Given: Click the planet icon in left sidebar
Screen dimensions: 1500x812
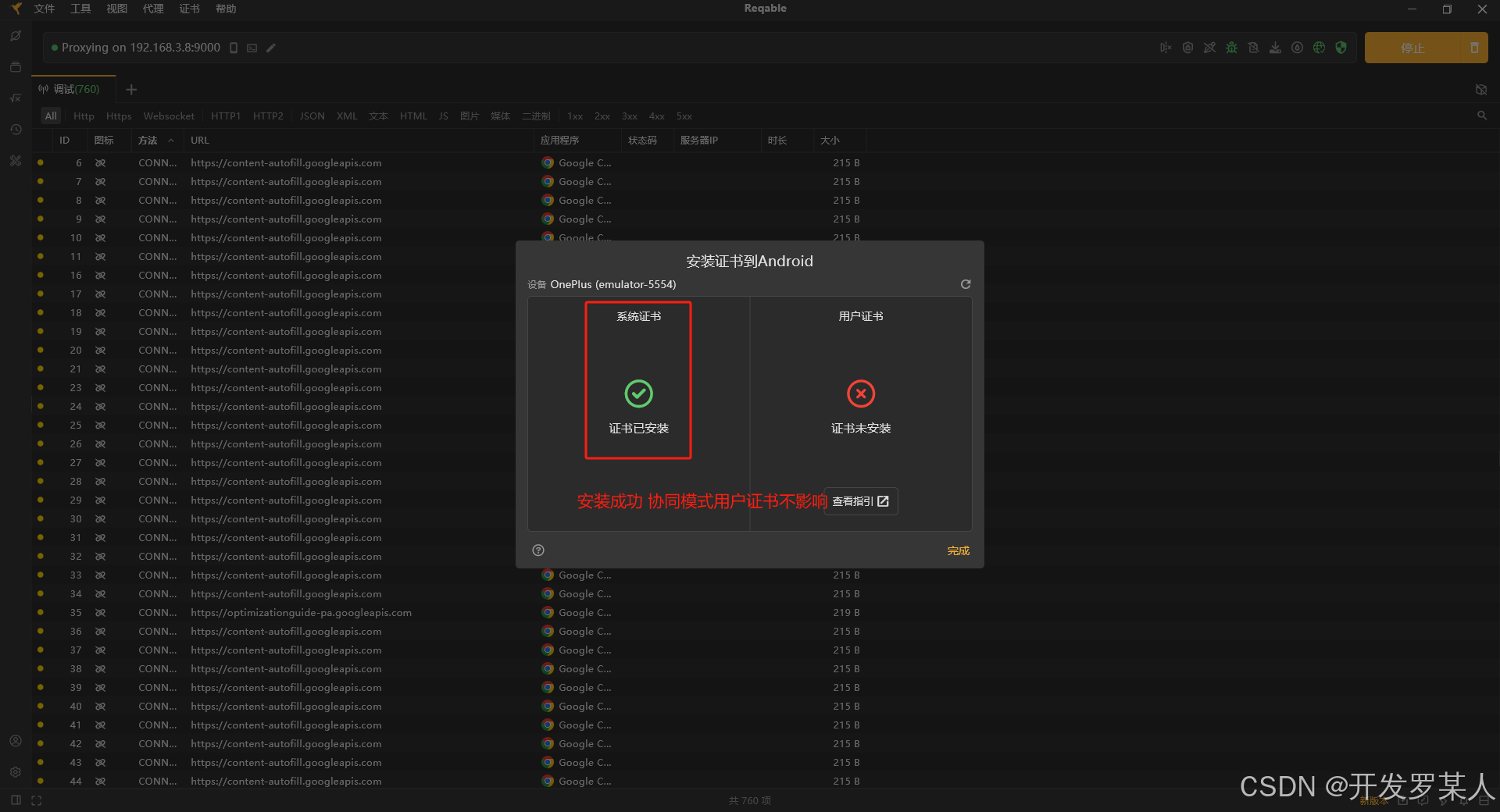Looking at the screenshot, I should [16, 36].
